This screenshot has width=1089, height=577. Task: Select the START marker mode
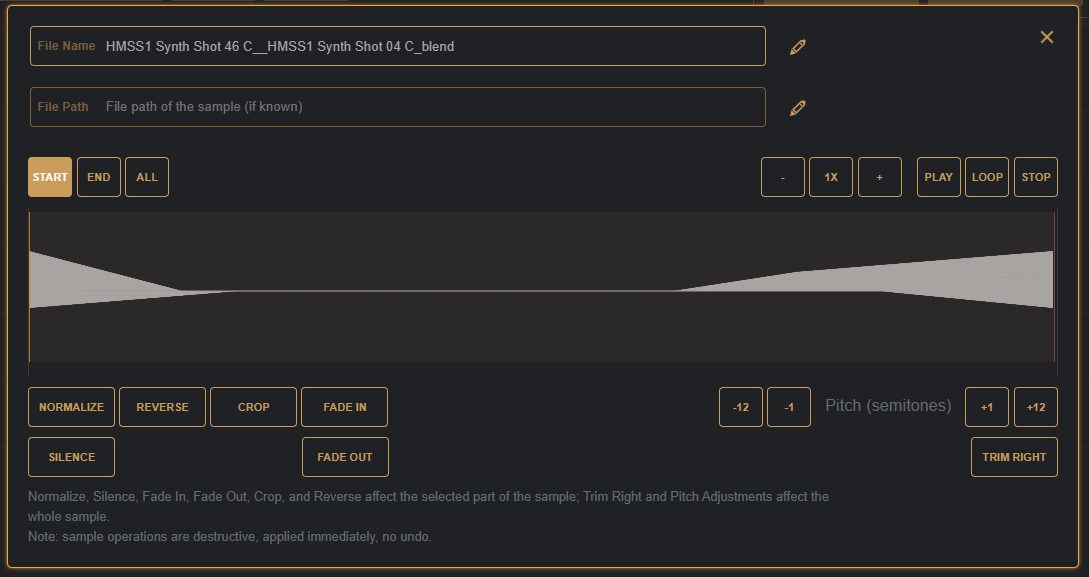pos(50,177)
